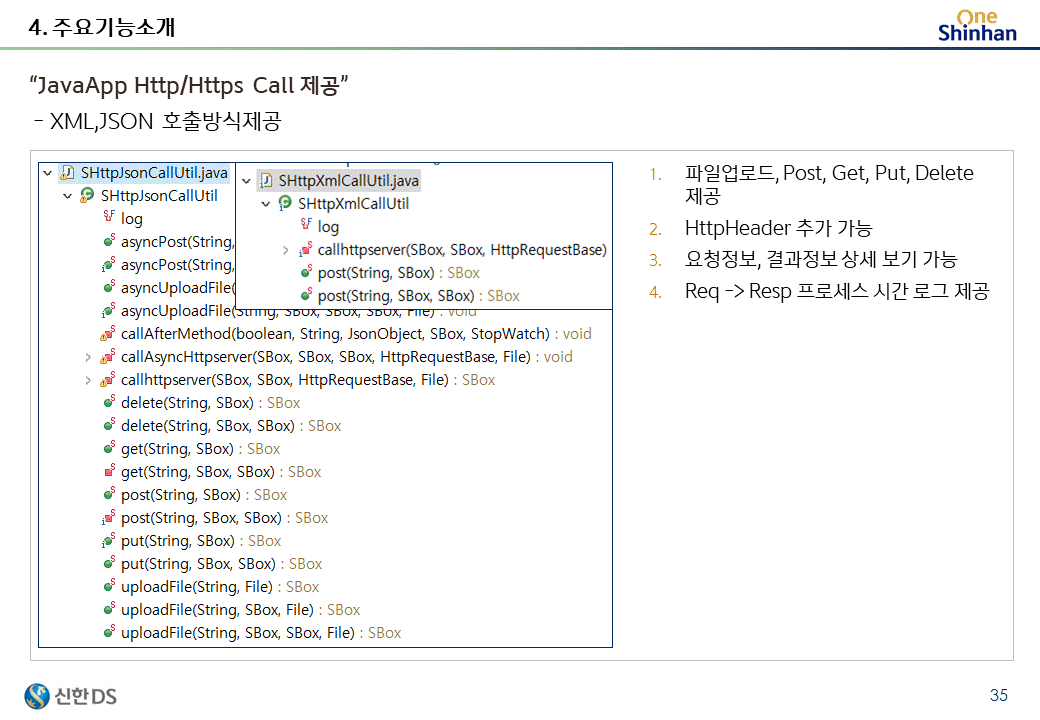1040x720 pixels.
Task: Click XML outline post(String, SBox, SBox) icon
Action: click(306, 295)
